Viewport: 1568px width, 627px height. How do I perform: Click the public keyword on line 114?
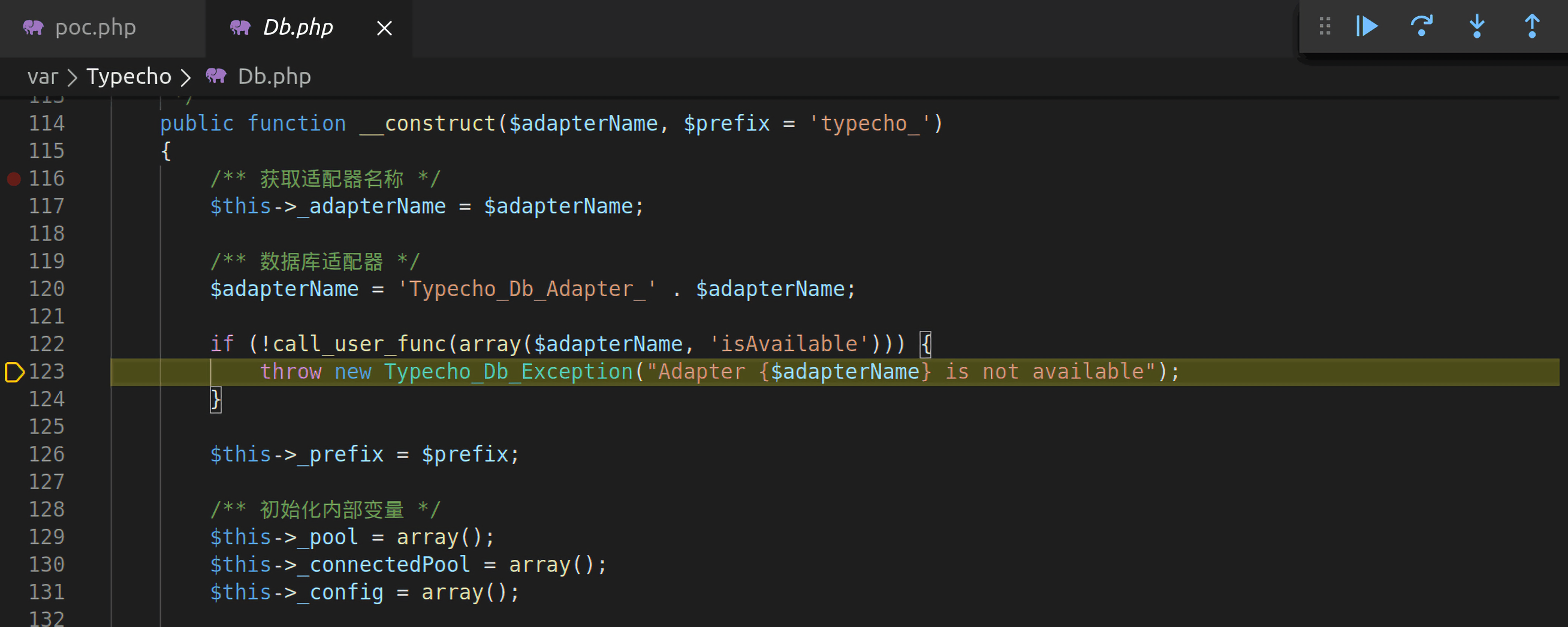point(197,124)
